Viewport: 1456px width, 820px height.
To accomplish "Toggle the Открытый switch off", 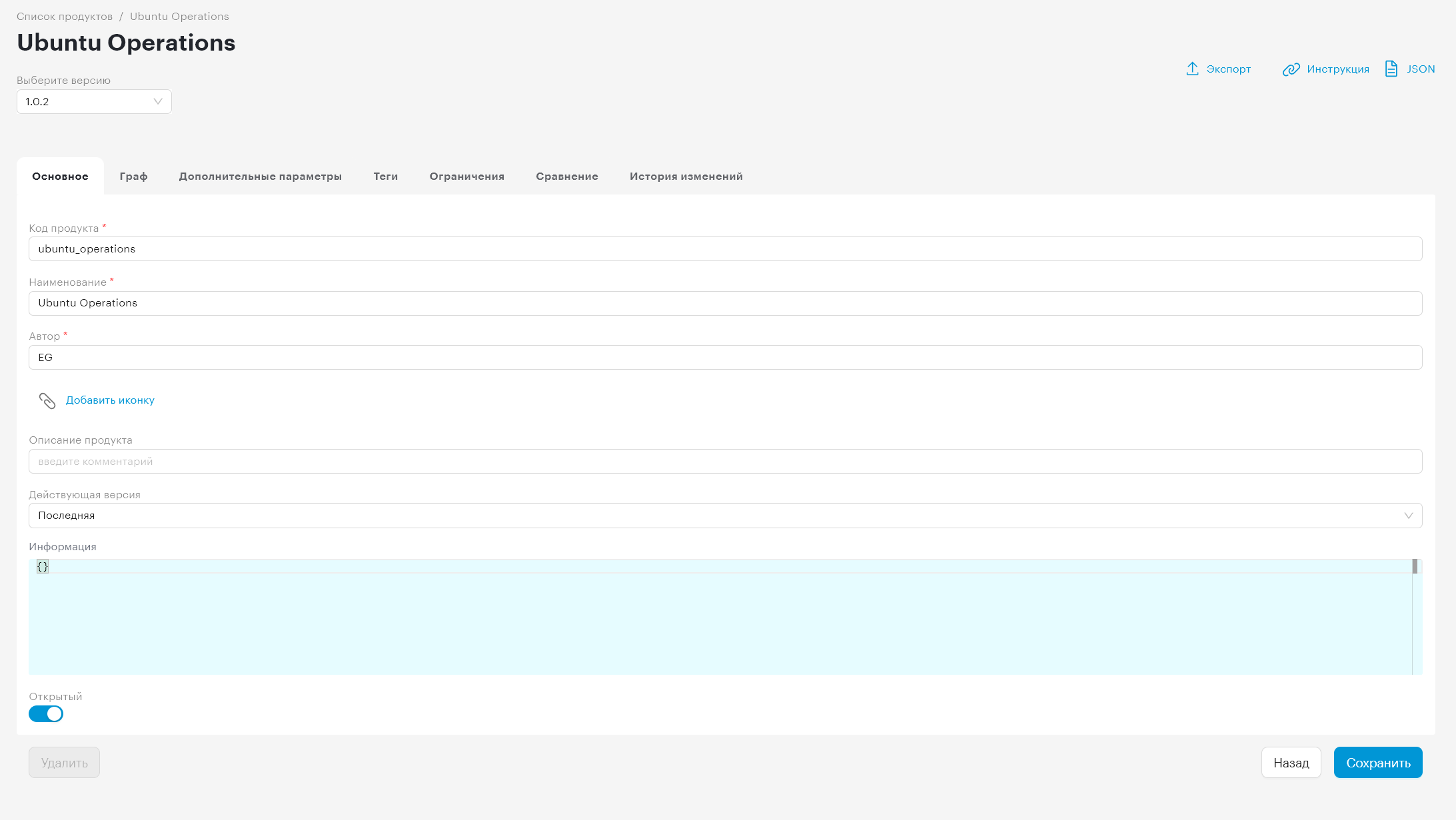I will click(x=46, y=714).
